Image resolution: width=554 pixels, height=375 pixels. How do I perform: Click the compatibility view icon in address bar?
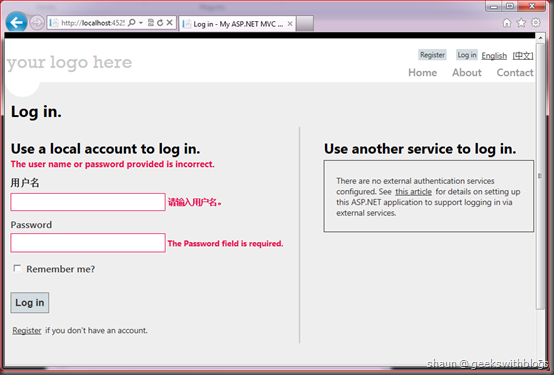point(151,23)
